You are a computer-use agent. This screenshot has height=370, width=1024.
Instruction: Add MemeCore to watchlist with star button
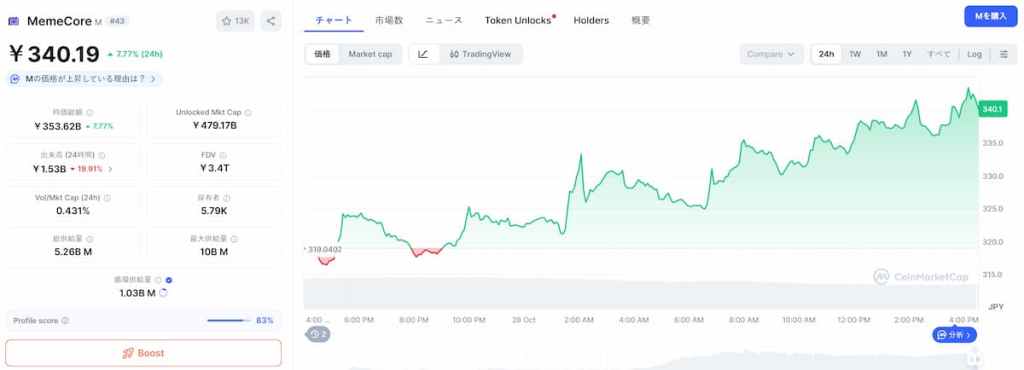235,21
